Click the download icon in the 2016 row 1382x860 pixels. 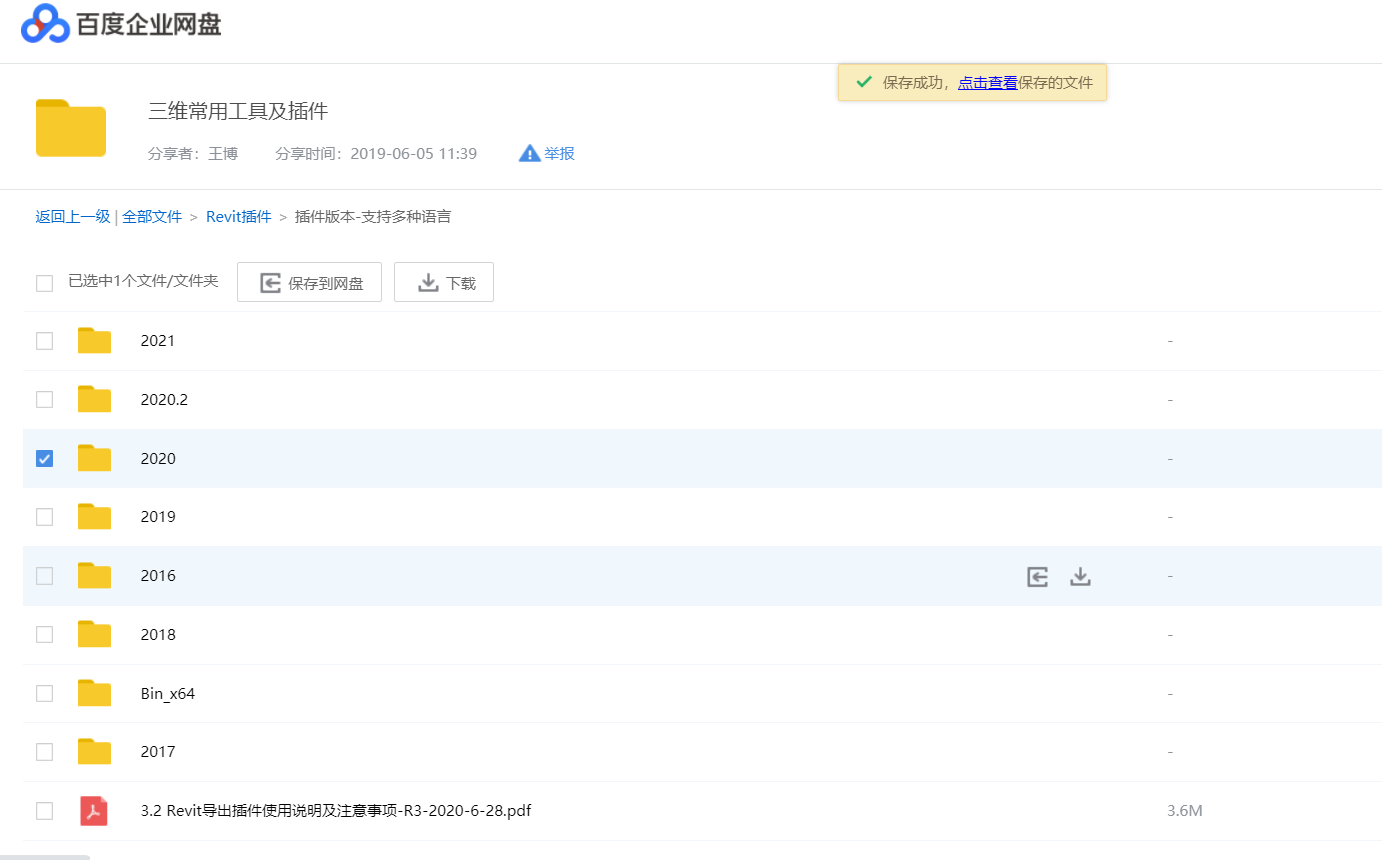(1080, 576)
